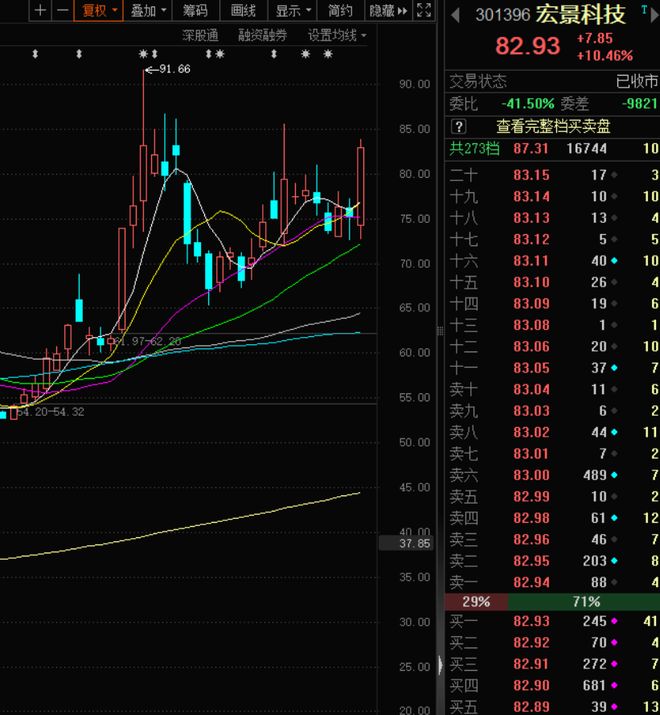Click the left arrow before stock code 301396
The height and width of the screenshot is (715, 660).
pos(455,15)
